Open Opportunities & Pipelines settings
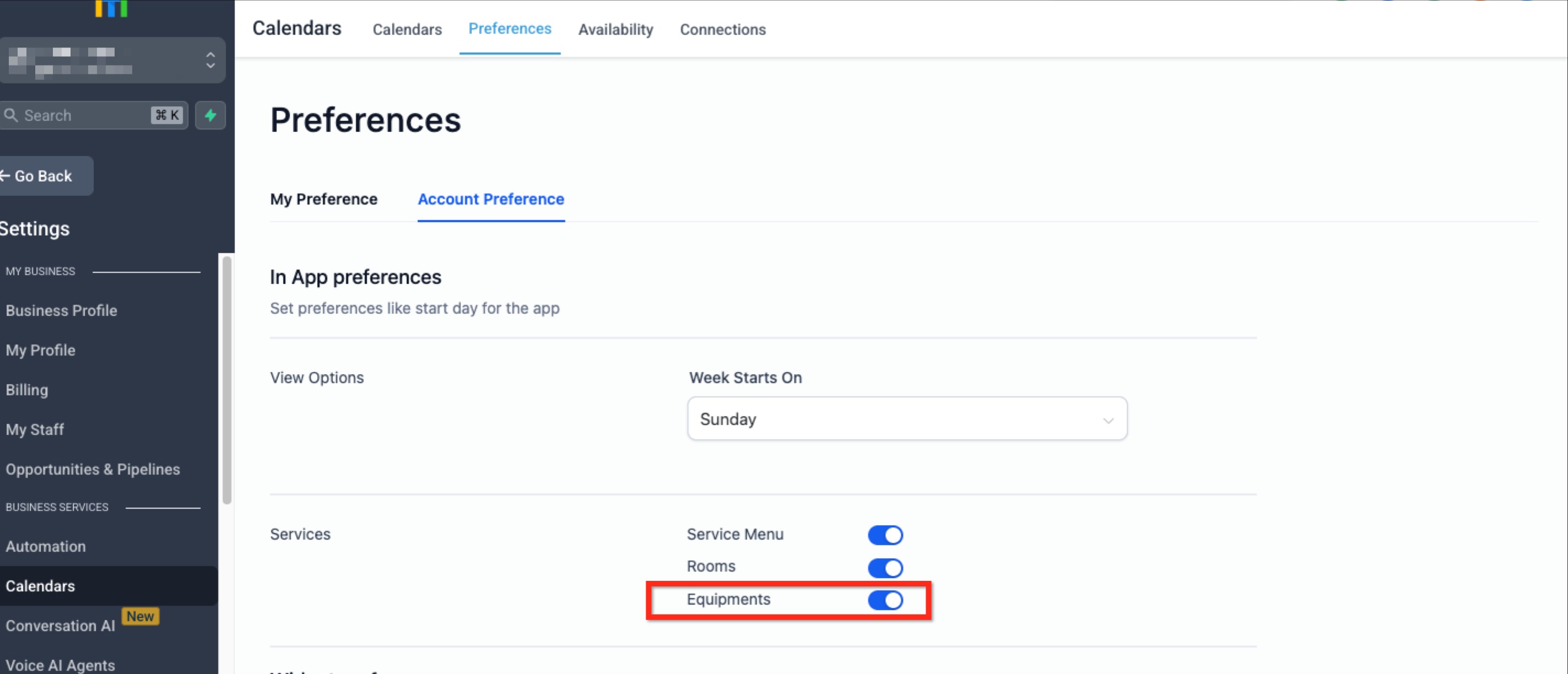 (x=93, y=469)
